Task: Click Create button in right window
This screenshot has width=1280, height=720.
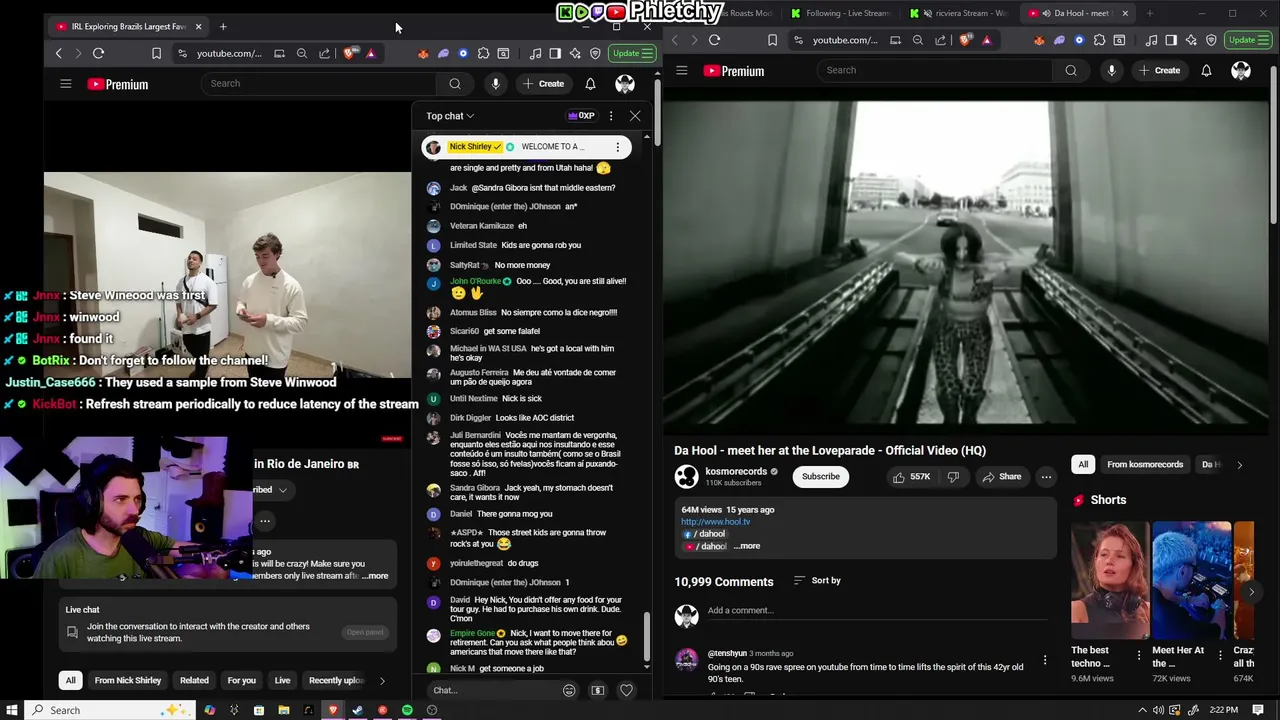Action: 1159,70
